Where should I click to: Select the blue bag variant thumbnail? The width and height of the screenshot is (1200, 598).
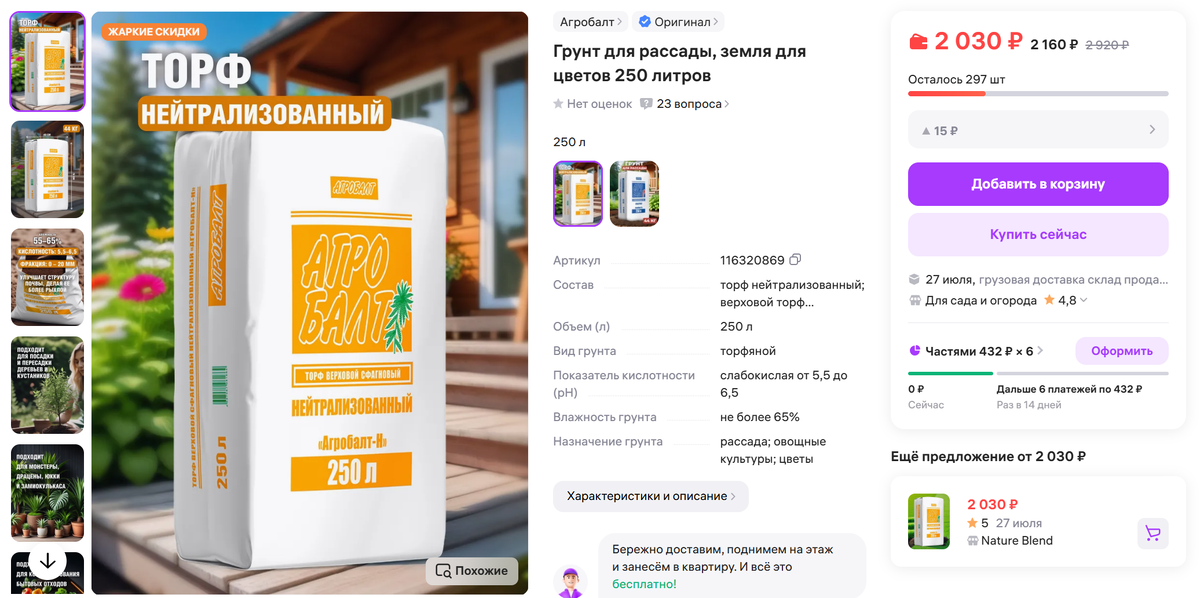point(634,194)
